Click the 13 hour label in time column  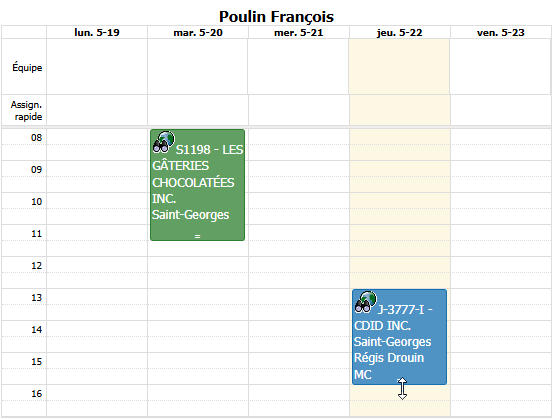[x=36, y=297]
